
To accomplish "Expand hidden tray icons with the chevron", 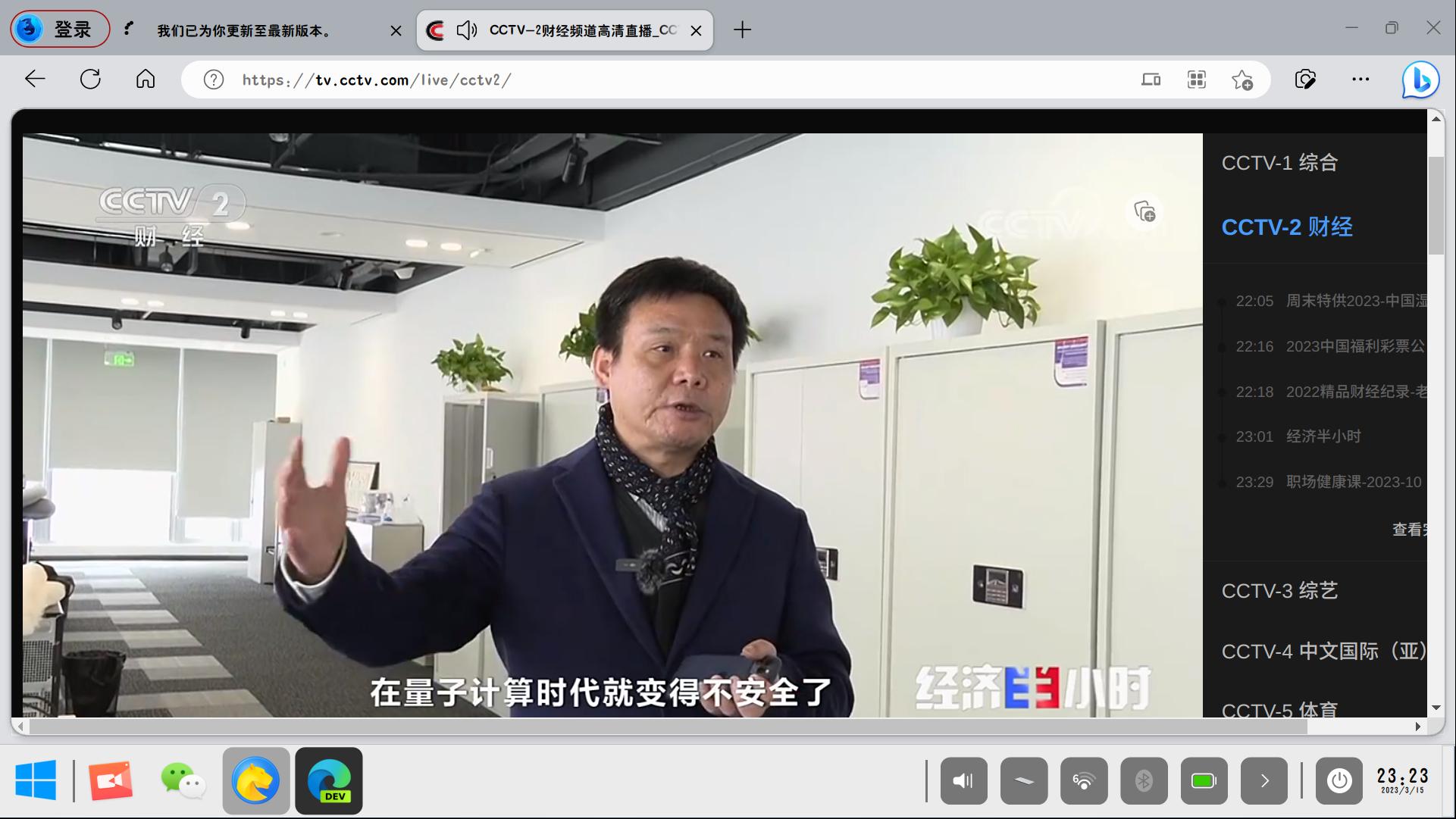I will point(1263,780).
